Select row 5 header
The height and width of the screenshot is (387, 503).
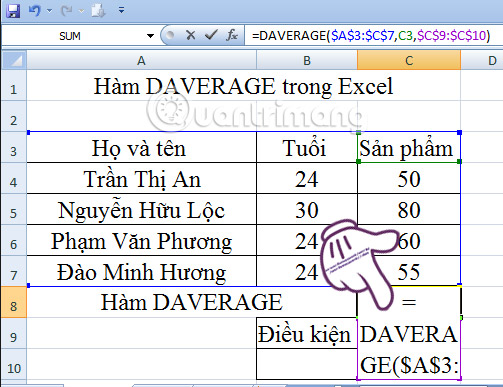(14, 209)
